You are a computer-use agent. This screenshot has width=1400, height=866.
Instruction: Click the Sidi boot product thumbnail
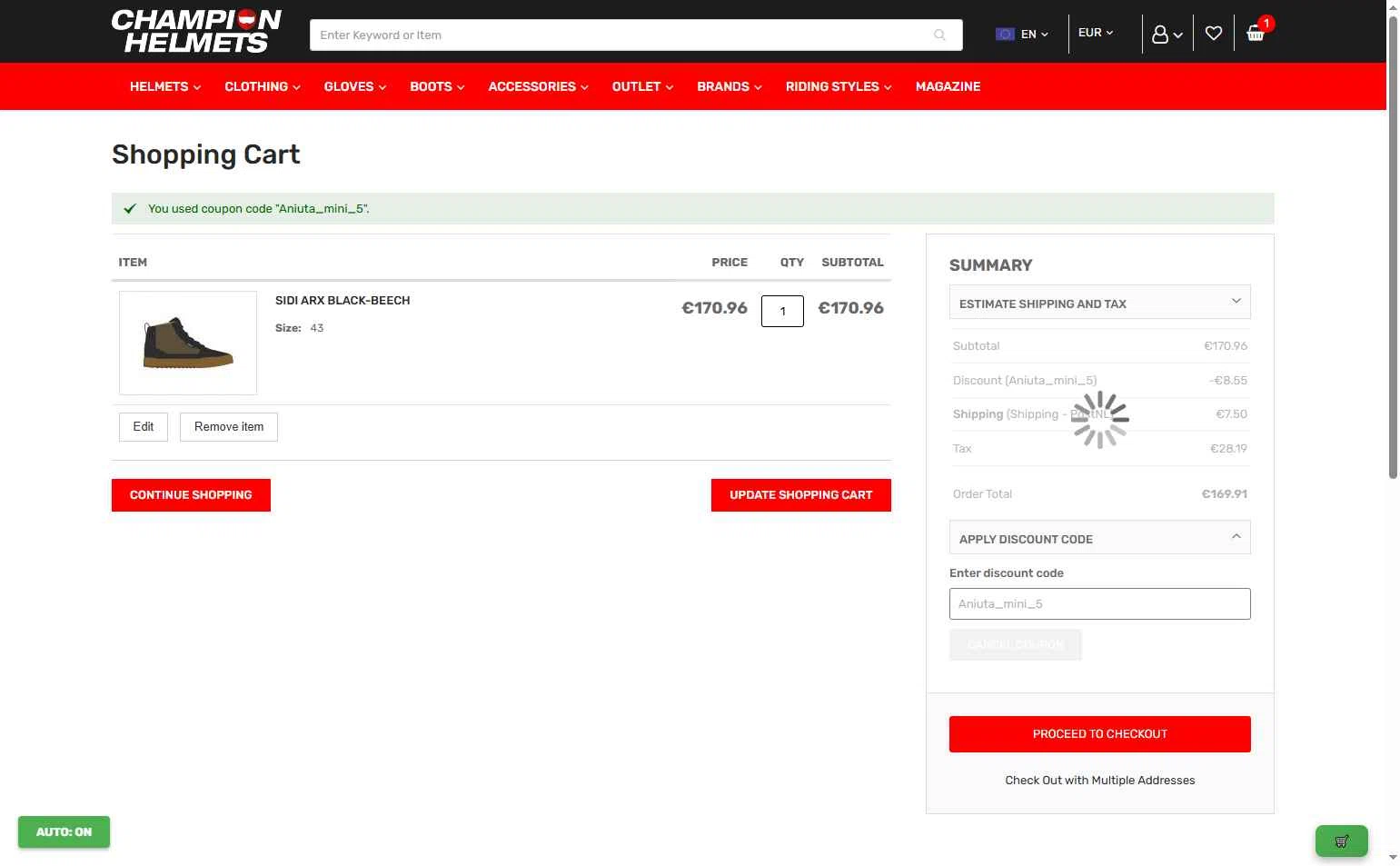pos(188,343)
